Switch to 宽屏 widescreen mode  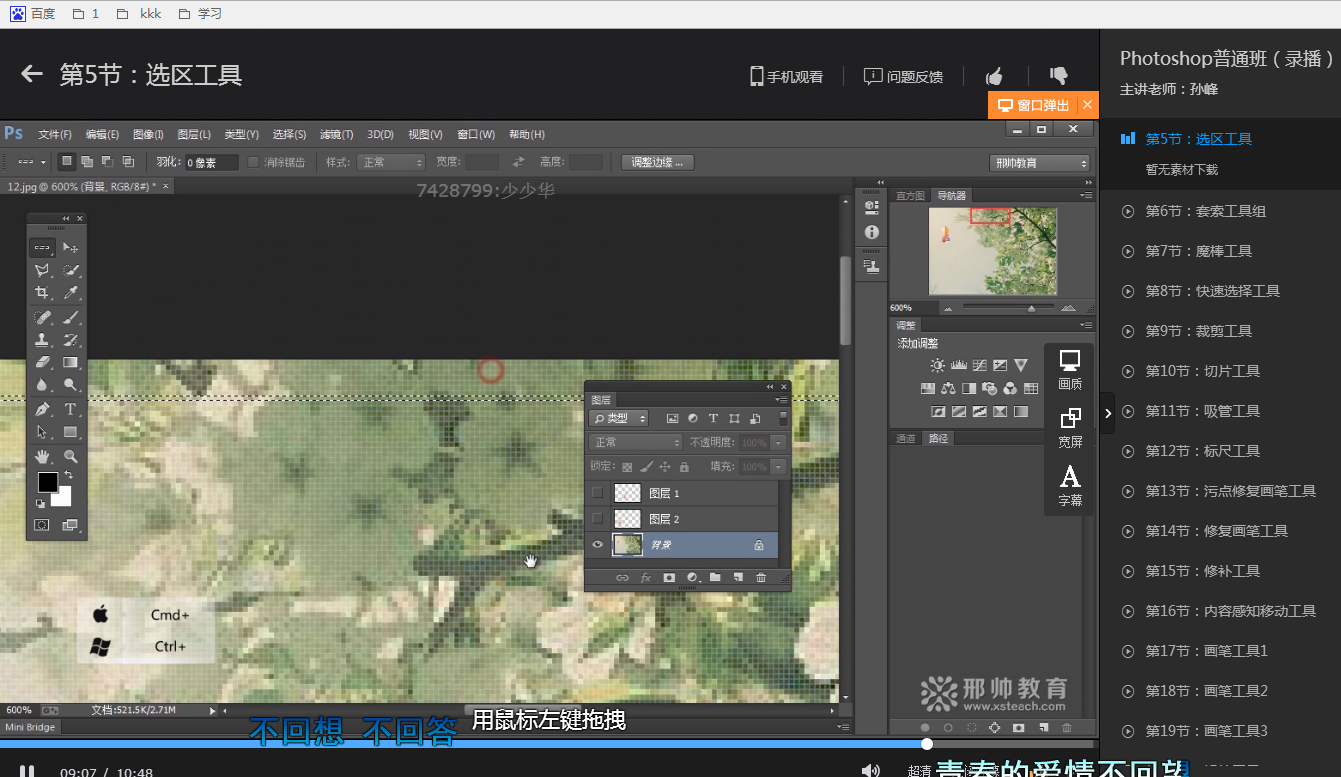1069,426
